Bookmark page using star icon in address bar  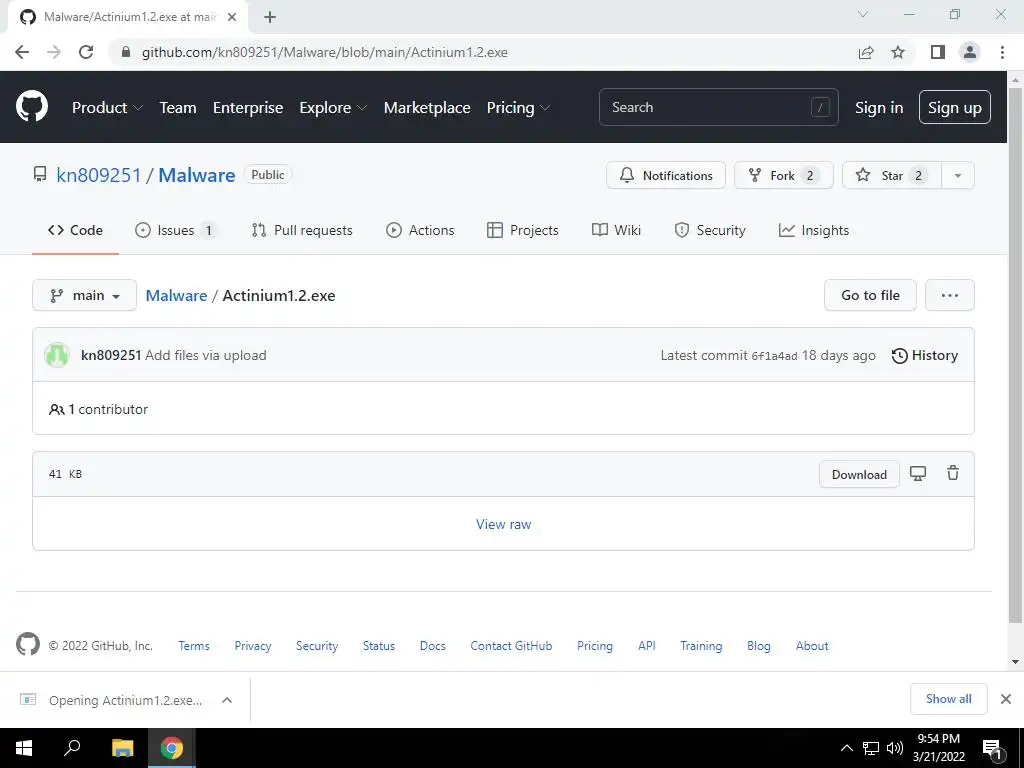click(898, 52)
